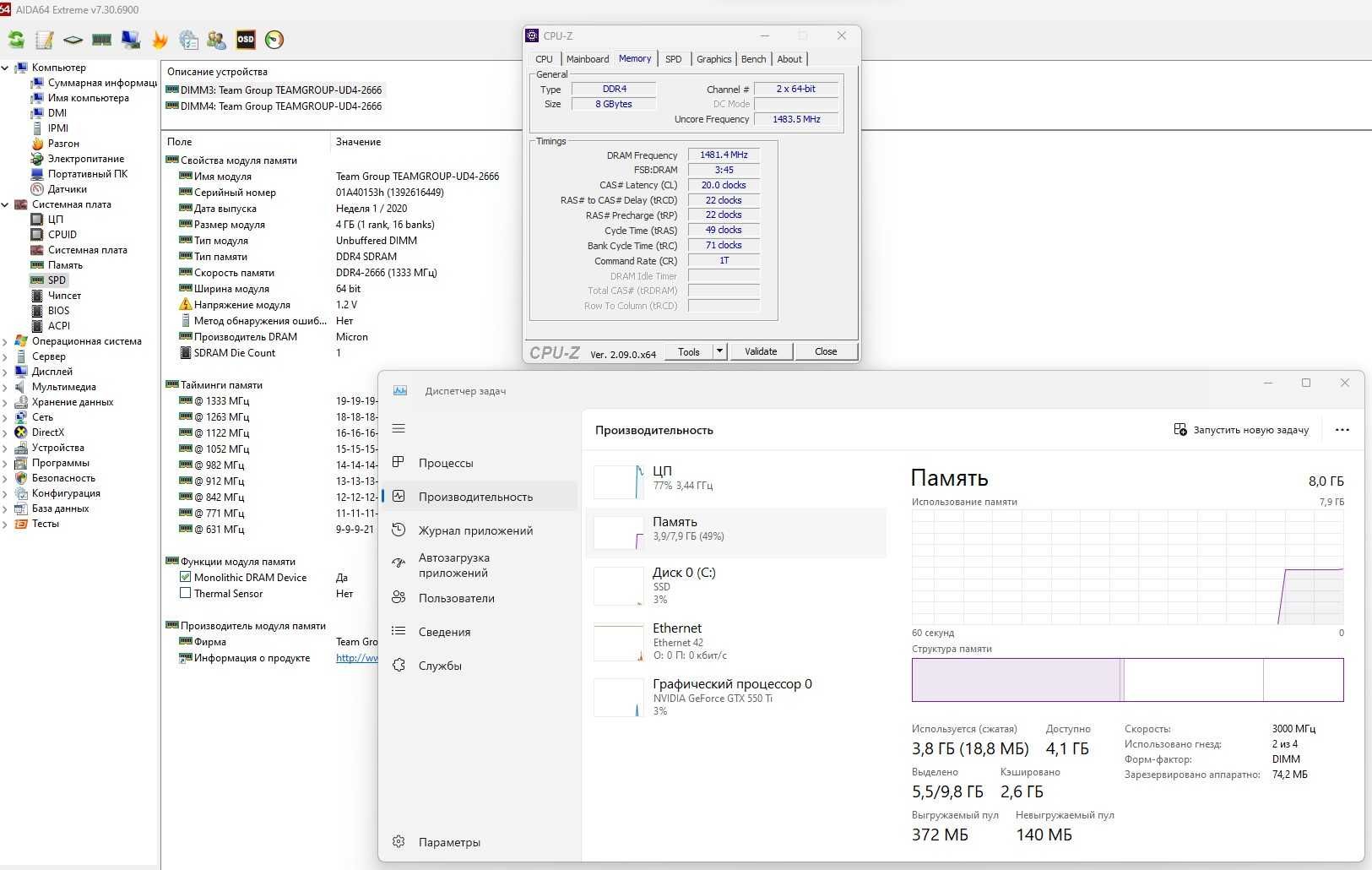Click the gauge benchmark icon in AIDA64 toolbar
The image size is (1372, 870).
click(x=274, y=40)
